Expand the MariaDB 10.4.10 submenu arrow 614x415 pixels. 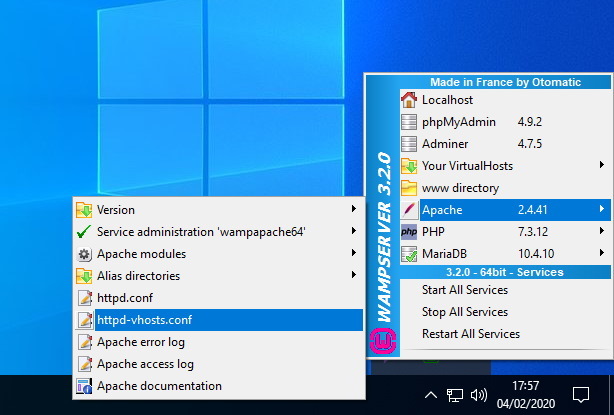click(601, 254)
